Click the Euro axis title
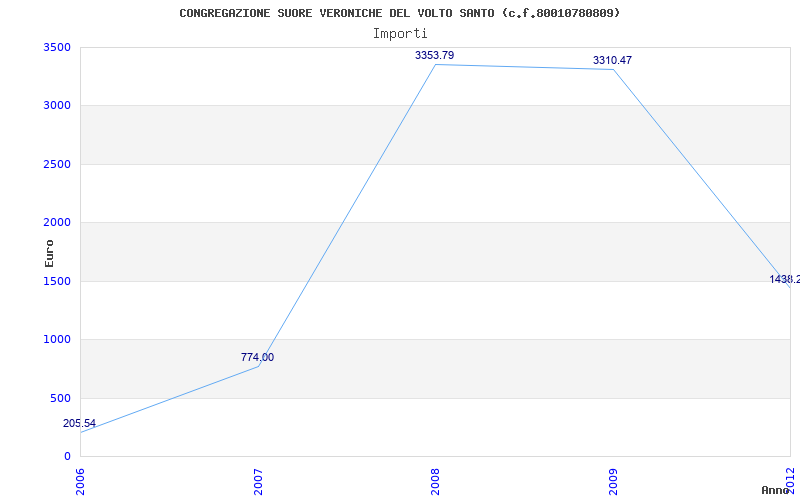800x500 pixels. (x=49, y=254)
